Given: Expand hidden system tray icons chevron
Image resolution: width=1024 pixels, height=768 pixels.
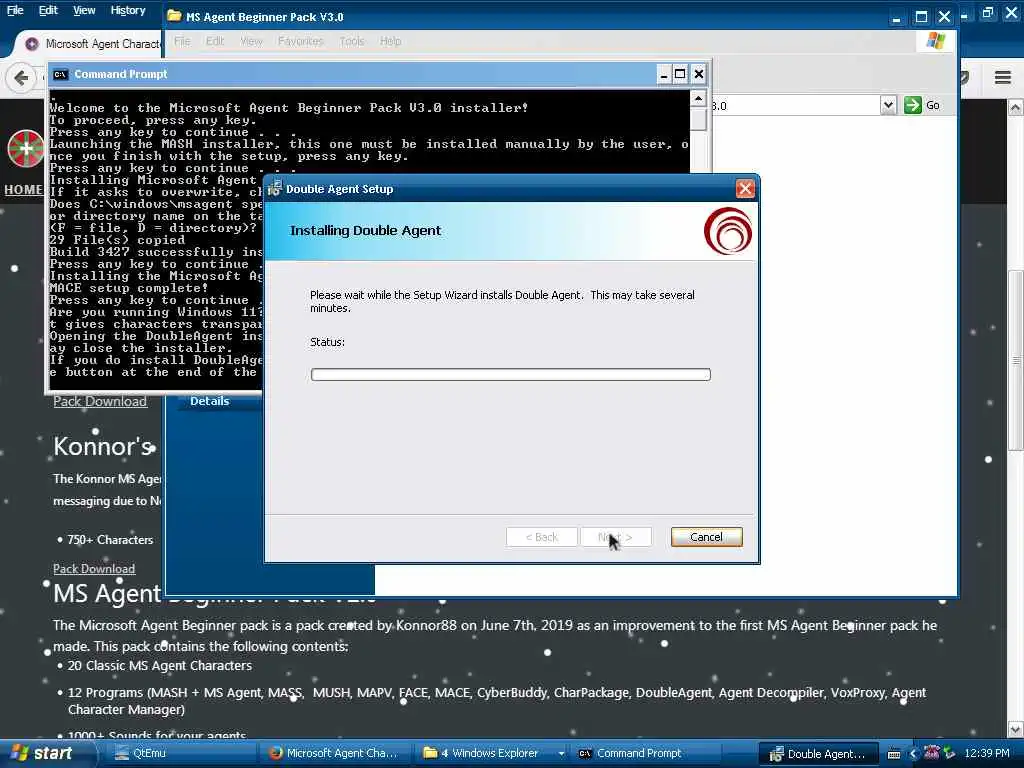Looking at the screenshot, I should (913, 754).
